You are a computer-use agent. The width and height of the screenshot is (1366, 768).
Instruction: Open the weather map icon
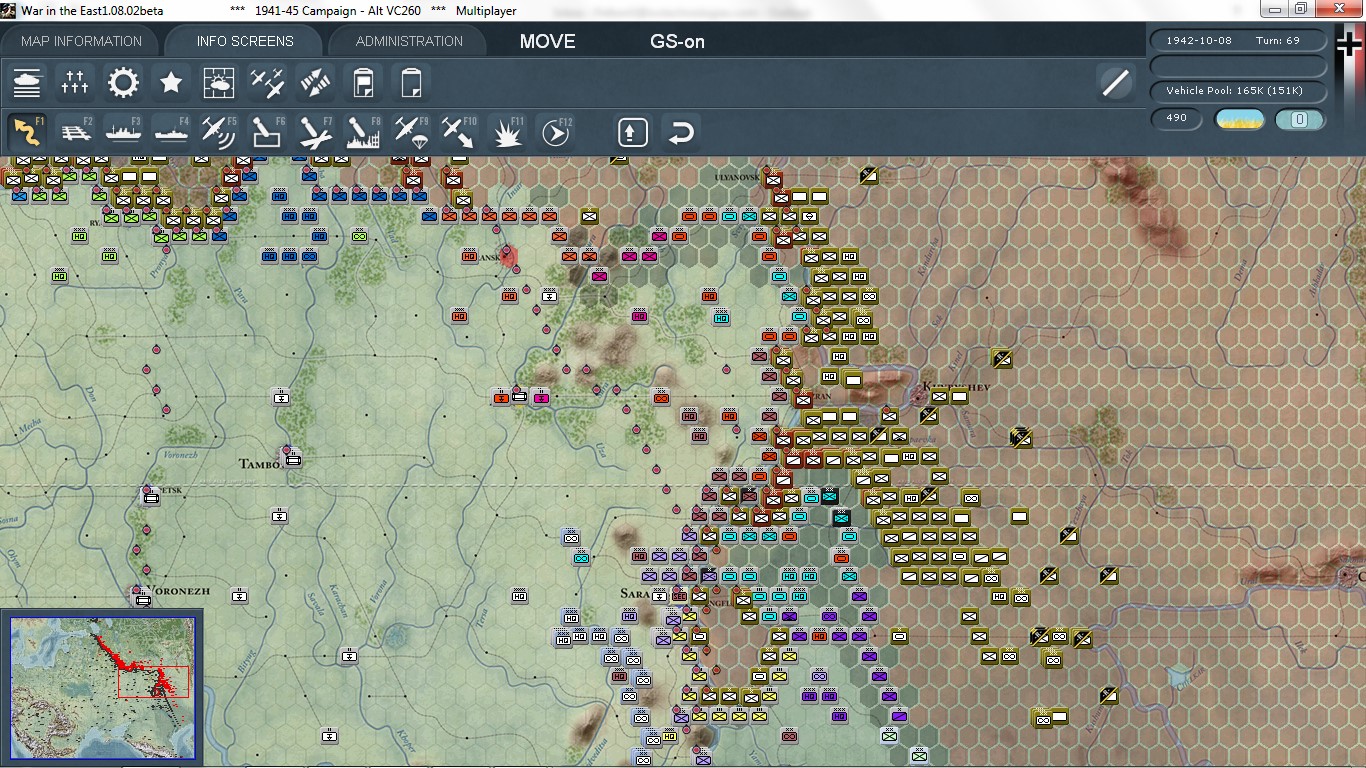tap(219, 82)
